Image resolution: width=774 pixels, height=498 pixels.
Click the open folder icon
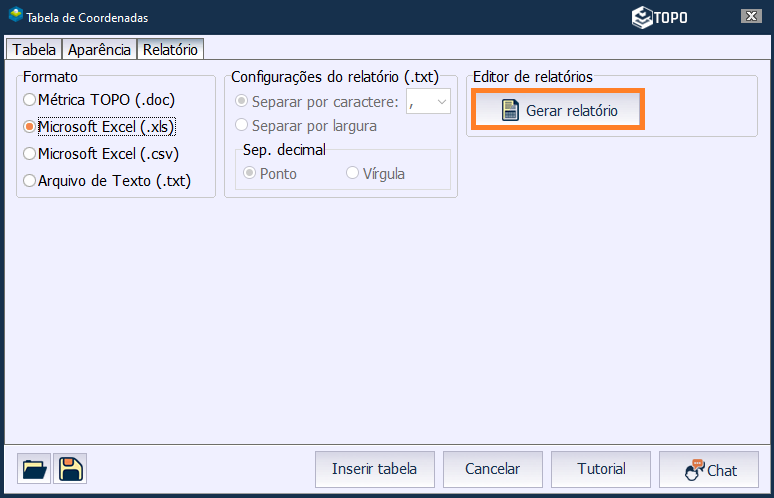(x=34, y=469)
